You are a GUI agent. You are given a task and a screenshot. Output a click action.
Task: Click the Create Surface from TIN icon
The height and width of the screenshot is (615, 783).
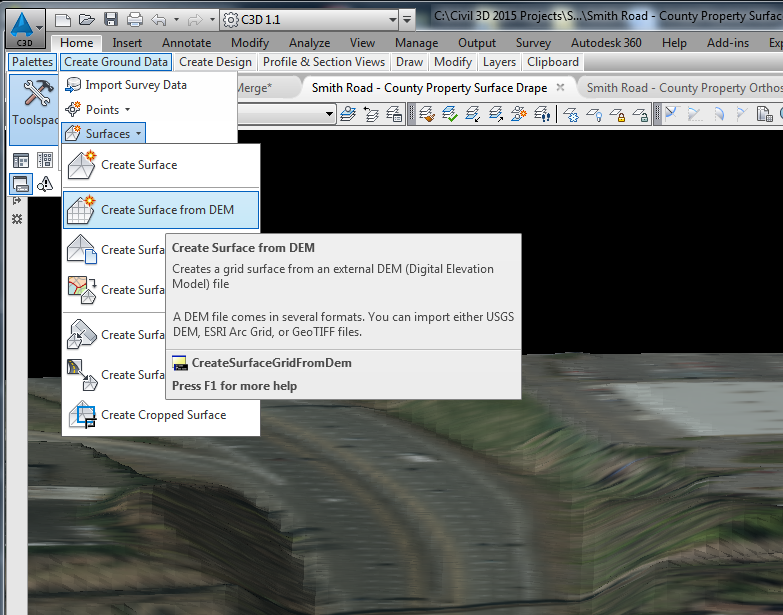click(81, 249)
